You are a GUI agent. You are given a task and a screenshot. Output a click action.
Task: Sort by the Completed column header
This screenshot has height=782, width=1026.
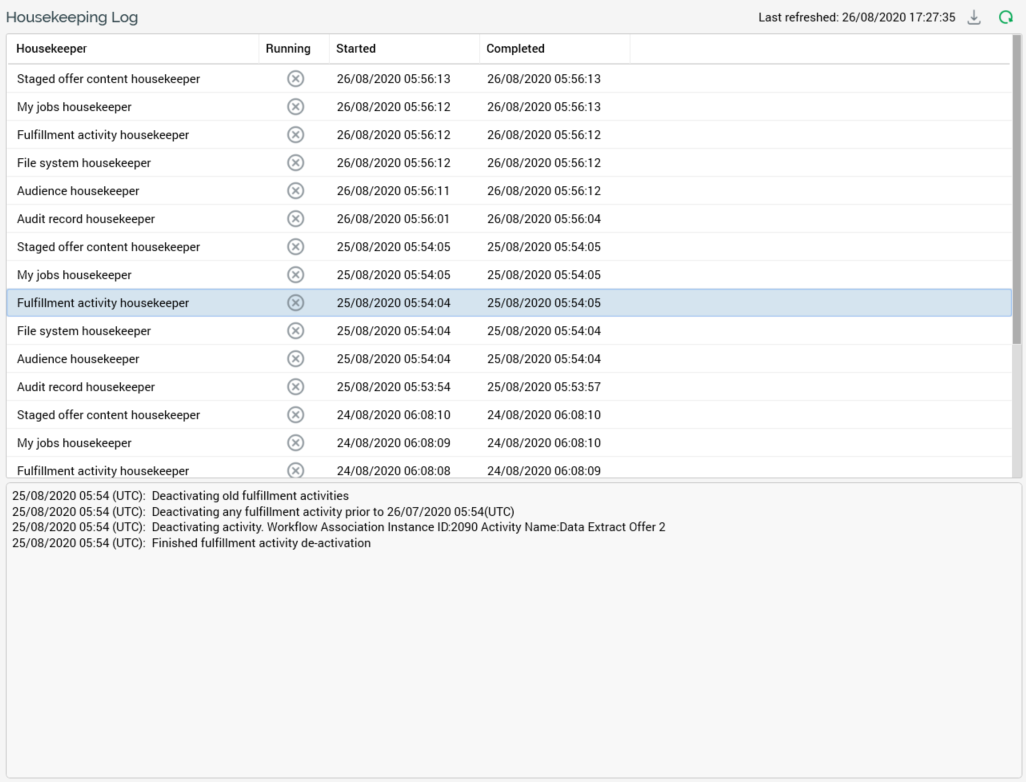515,49
